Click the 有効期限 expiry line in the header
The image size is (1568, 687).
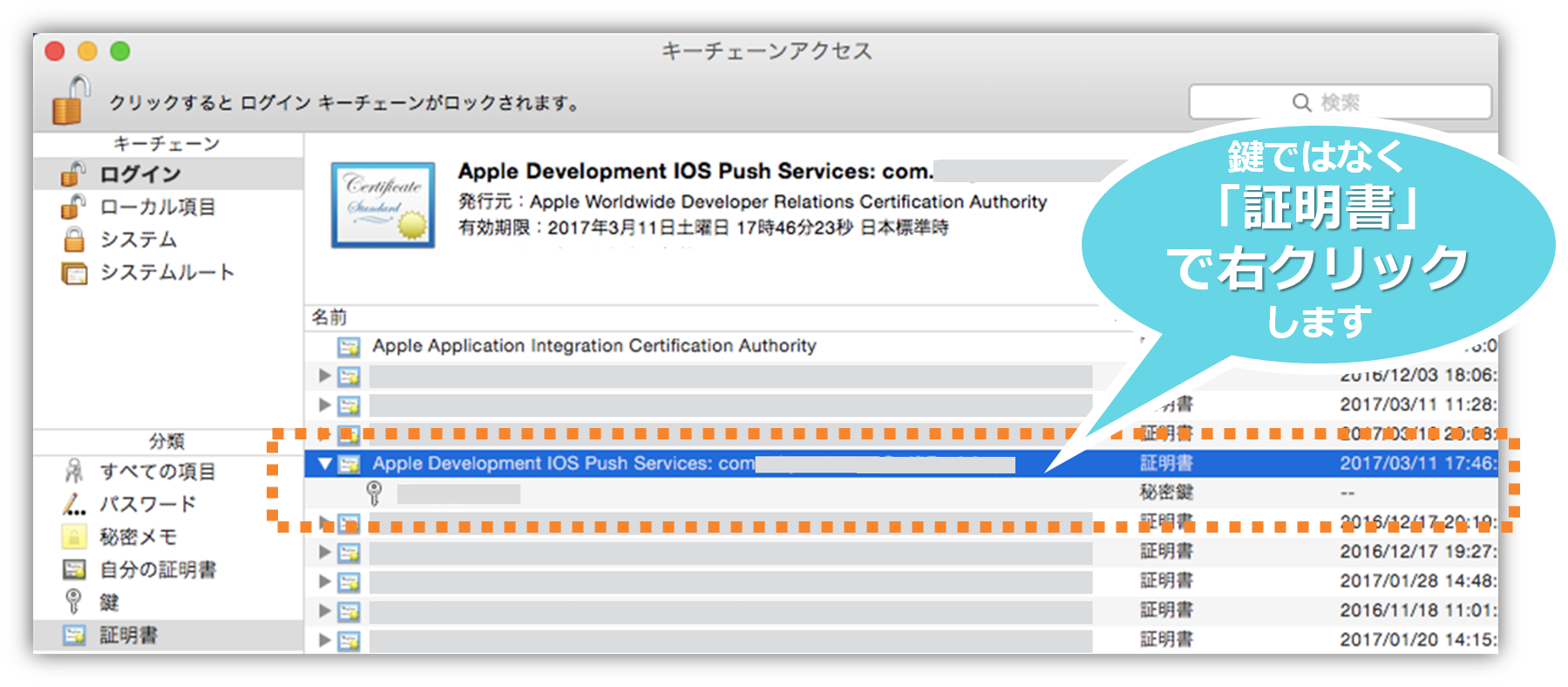(x=703, y=228)
